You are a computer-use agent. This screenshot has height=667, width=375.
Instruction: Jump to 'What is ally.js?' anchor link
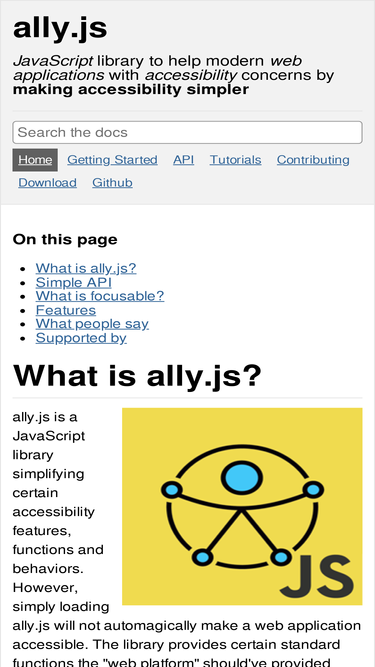point(86,268)
